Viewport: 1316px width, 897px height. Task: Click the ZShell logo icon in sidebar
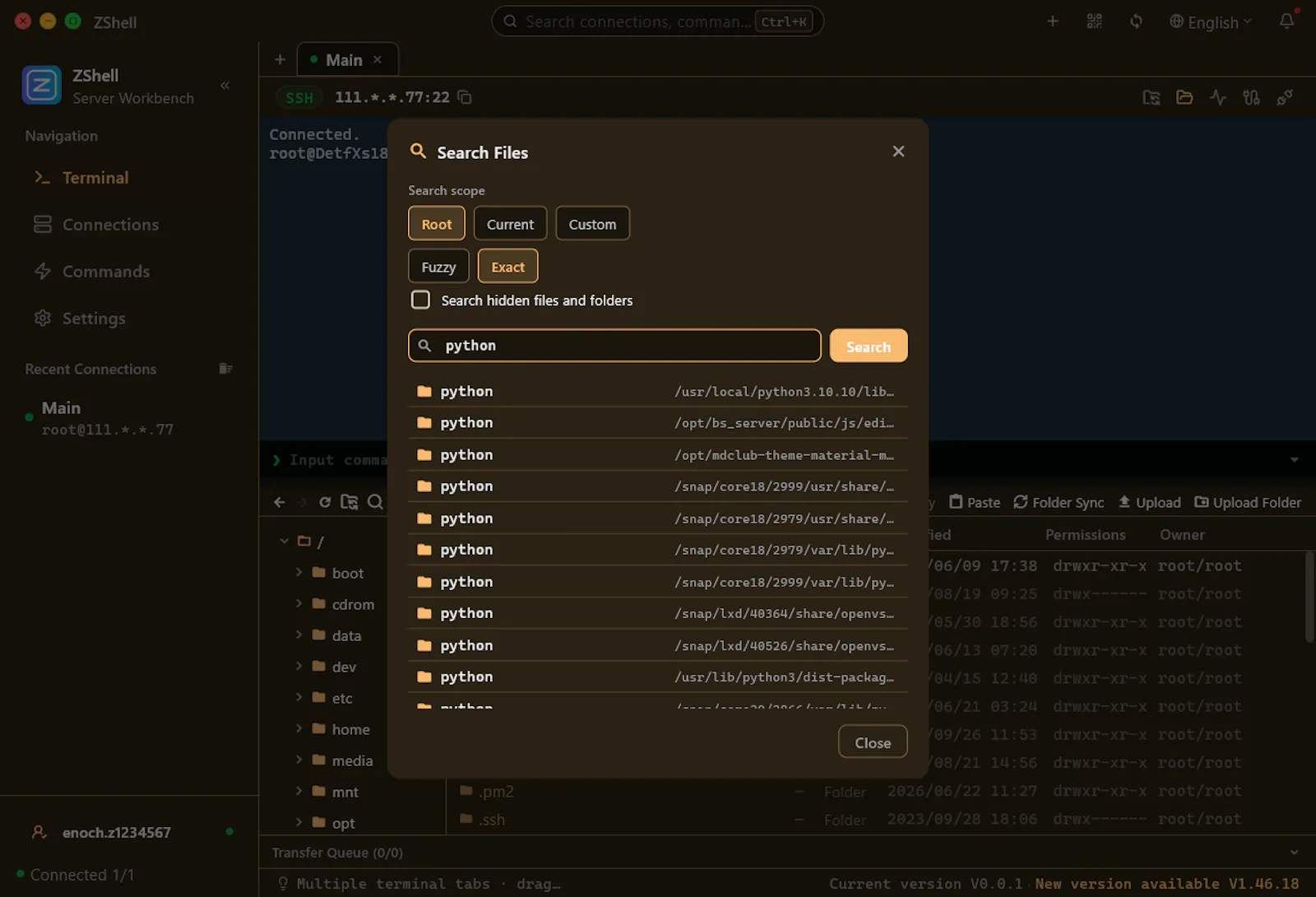41,85
